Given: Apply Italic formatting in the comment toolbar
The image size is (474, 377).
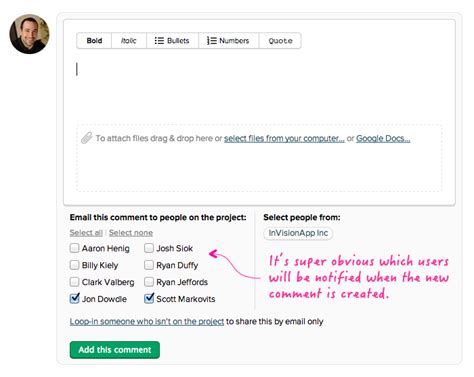Looking at the screenshot, I should tap(129, 41).
